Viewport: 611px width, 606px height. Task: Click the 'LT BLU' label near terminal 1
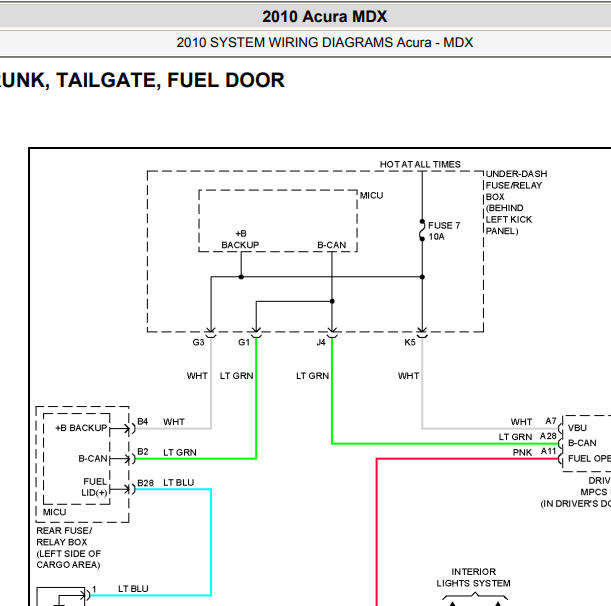133,588
